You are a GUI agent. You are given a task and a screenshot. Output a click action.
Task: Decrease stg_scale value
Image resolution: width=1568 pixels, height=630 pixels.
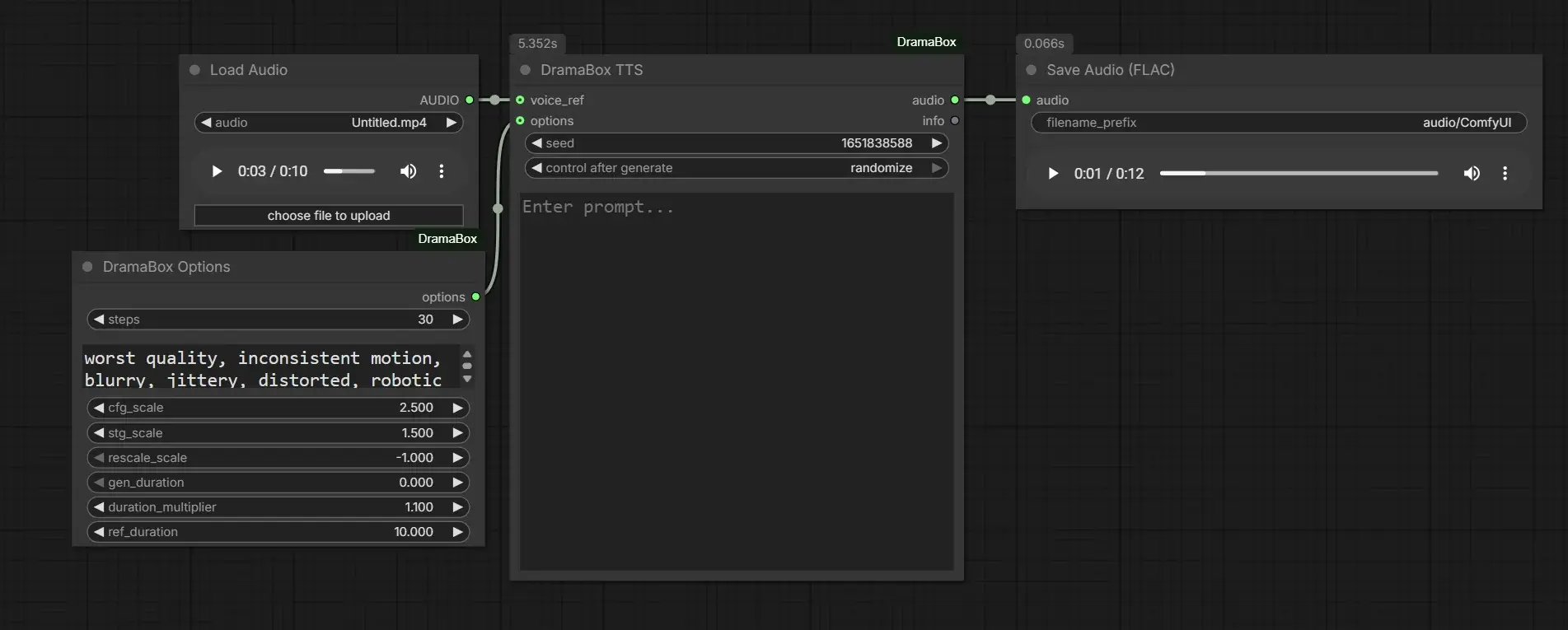(99, 433)
